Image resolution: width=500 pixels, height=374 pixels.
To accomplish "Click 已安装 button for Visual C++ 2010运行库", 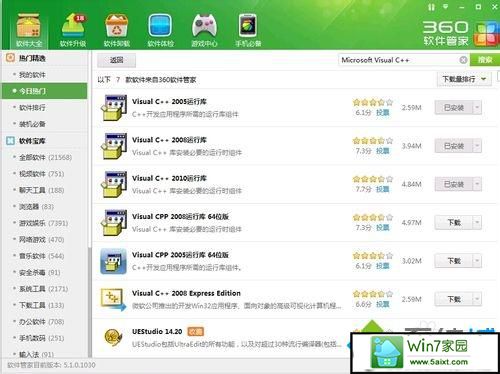I will pos(454,184).
